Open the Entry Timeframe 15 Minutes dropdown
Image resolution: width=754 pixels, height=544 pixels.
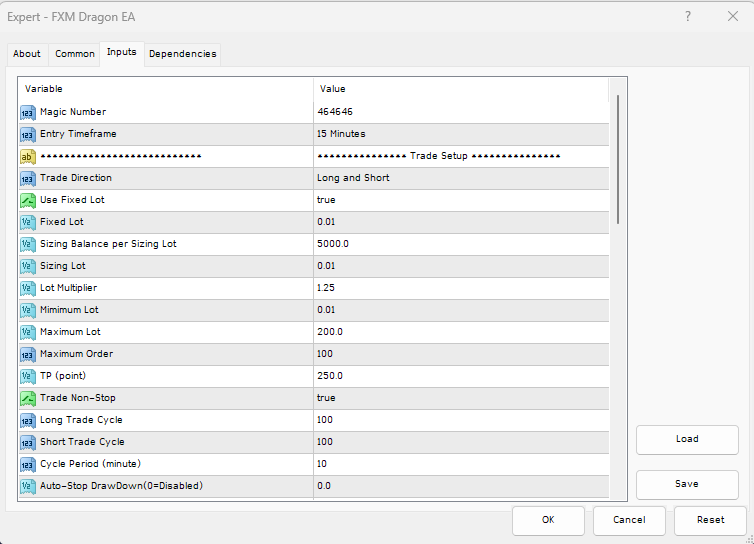pos(461,134)
